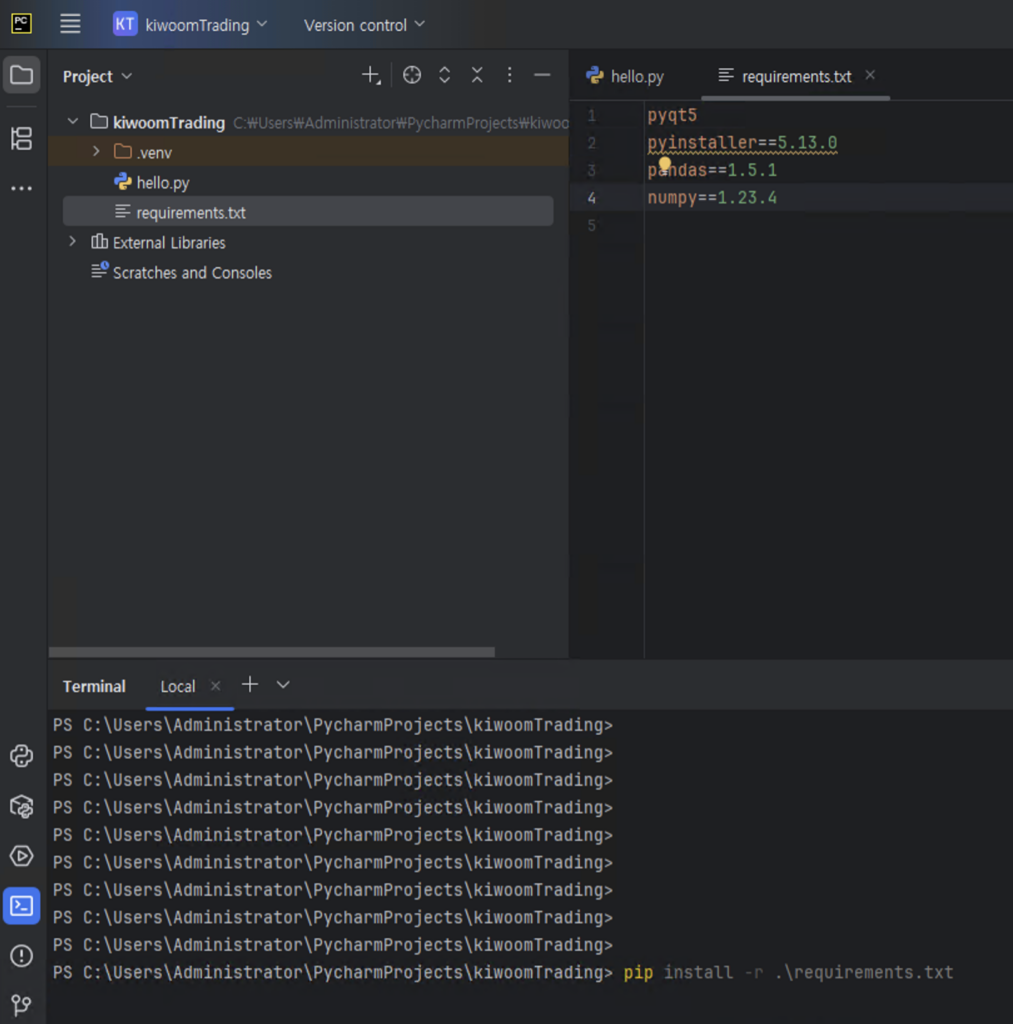Click the Expand All icon in Project panel
Viewport: 1013px width, 1024px height.
[x=444, y=75]
